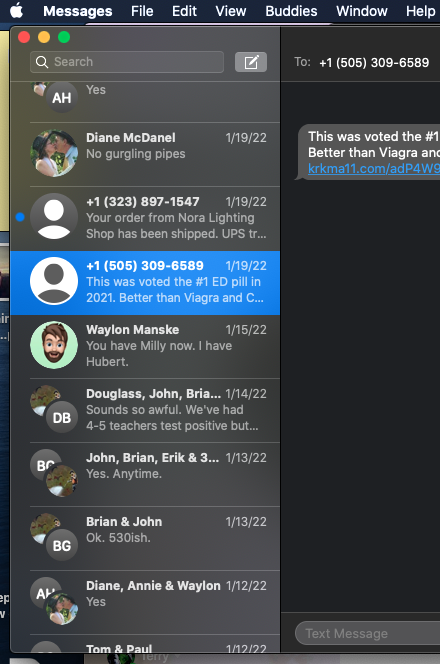
Task: Click the generic contact avatar for +1 (323) 897-1547
Action: (x=54, y=217)
